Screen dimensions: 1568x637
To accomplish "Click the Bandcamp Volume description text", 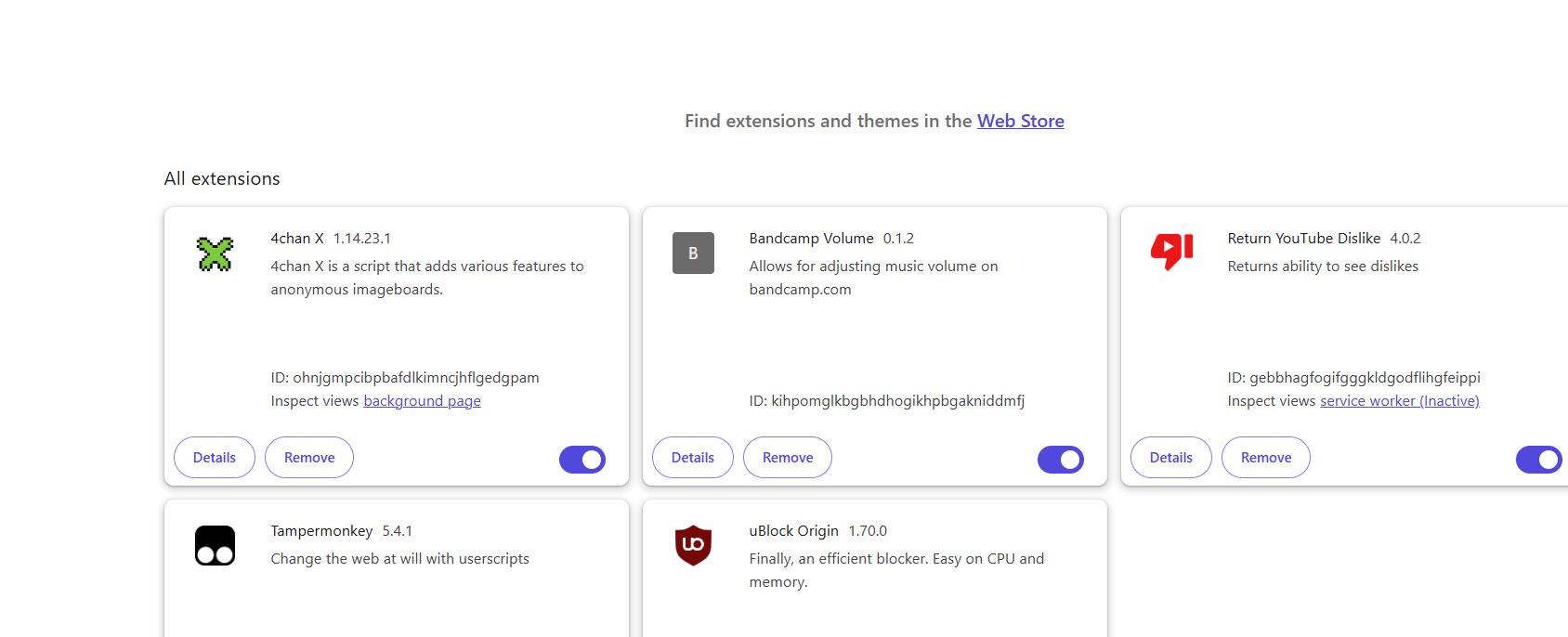I will tap(874, 278).
